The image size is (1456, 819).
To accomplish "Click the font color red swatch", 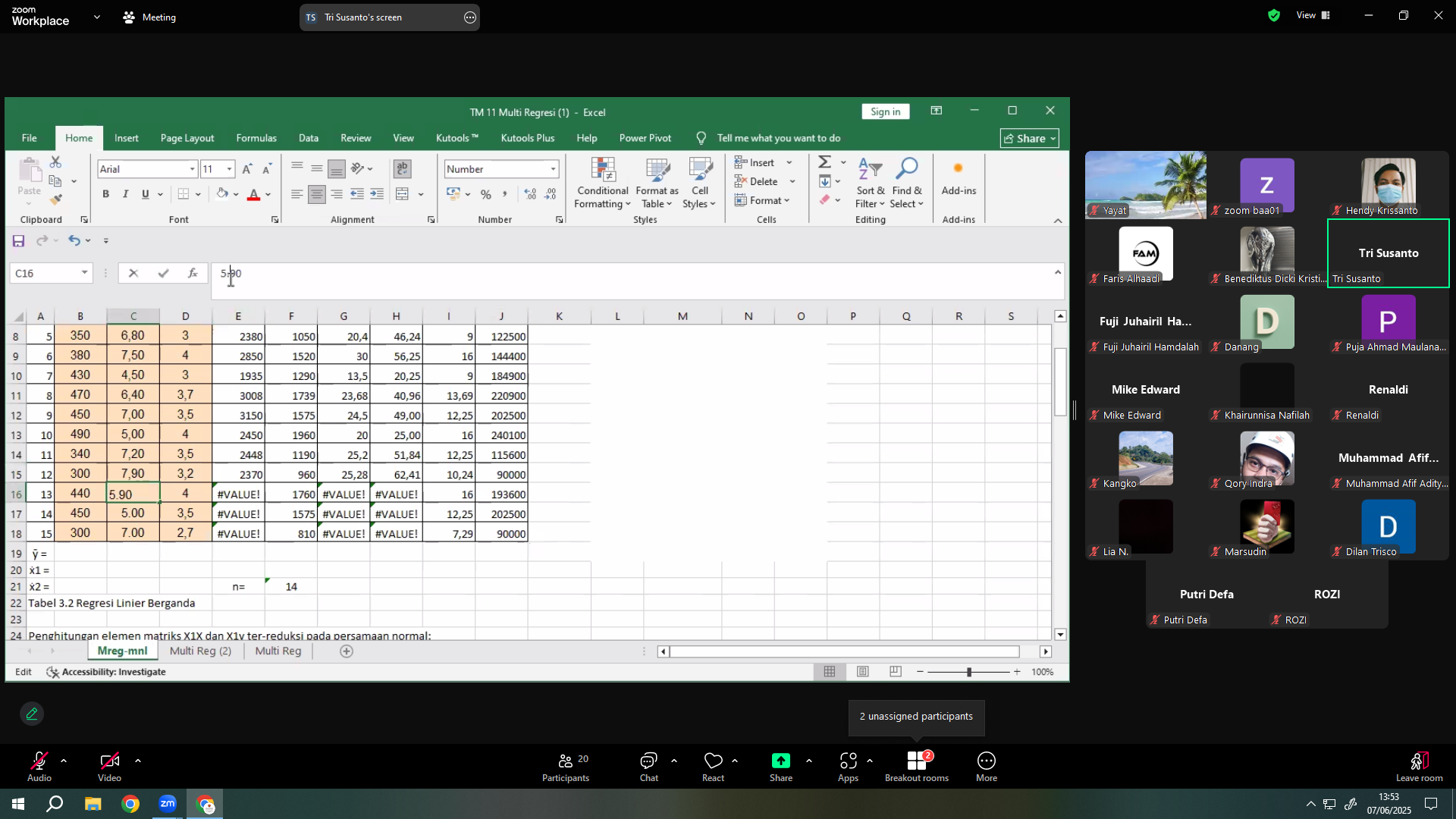I will [x=254, y=195].
